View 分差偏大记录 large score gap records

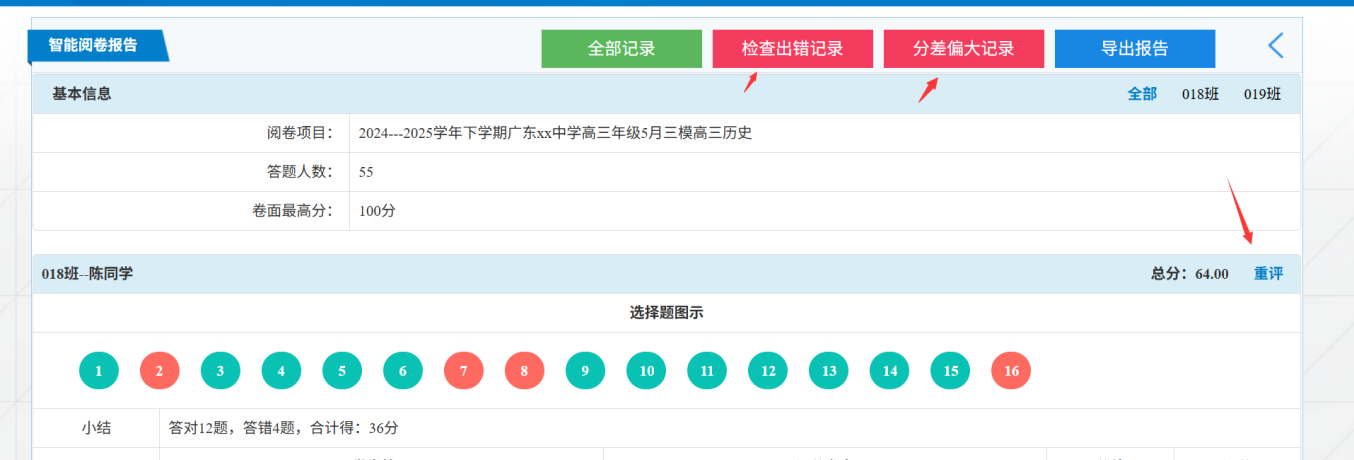click(x=963, y=49)
